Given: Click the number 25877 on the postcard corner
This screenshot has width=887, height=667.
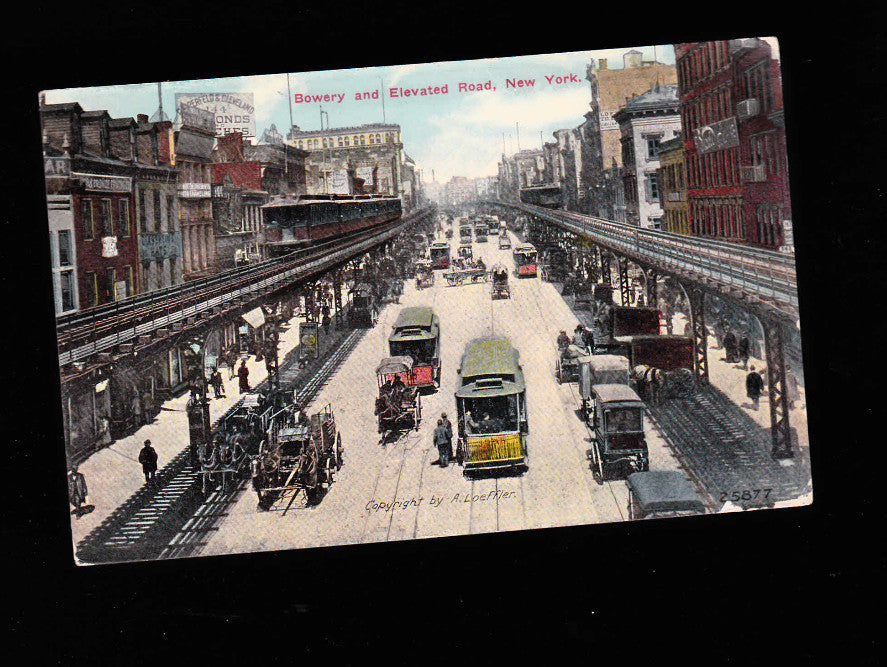Looking at the screenshot, I should click(x=745, y=496).
